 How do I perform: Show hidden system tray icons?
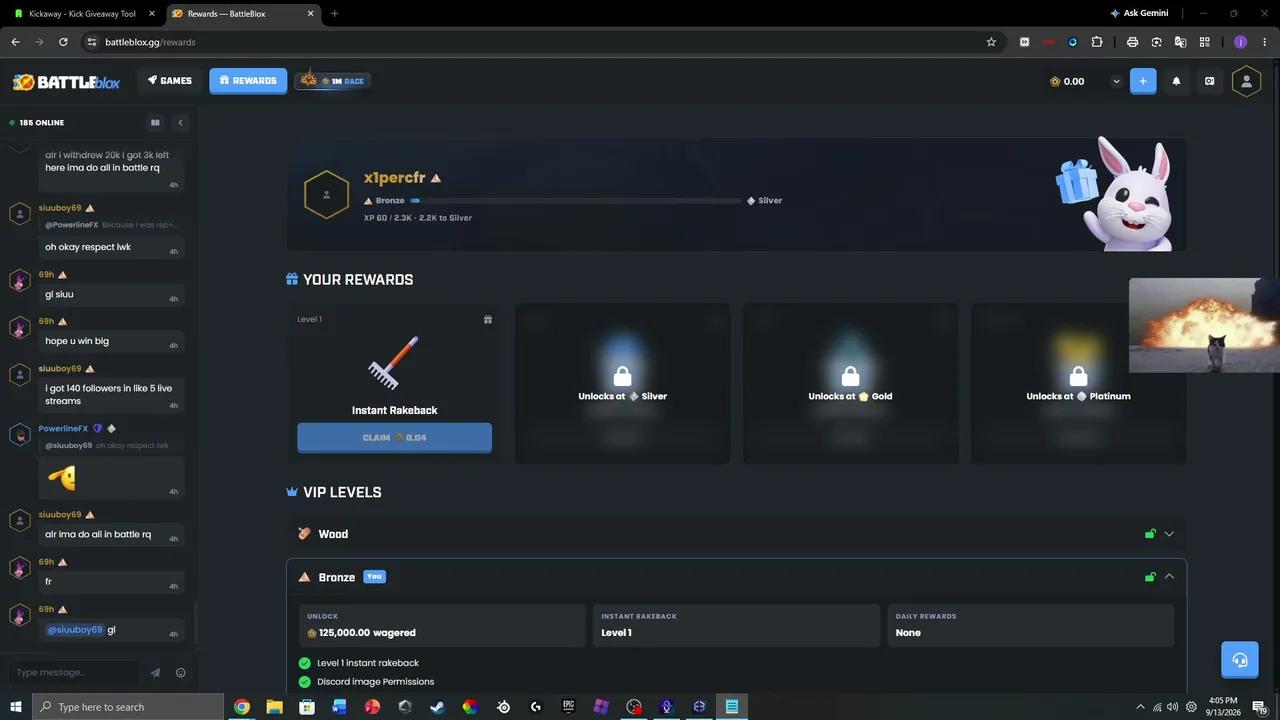point(1140,707)
